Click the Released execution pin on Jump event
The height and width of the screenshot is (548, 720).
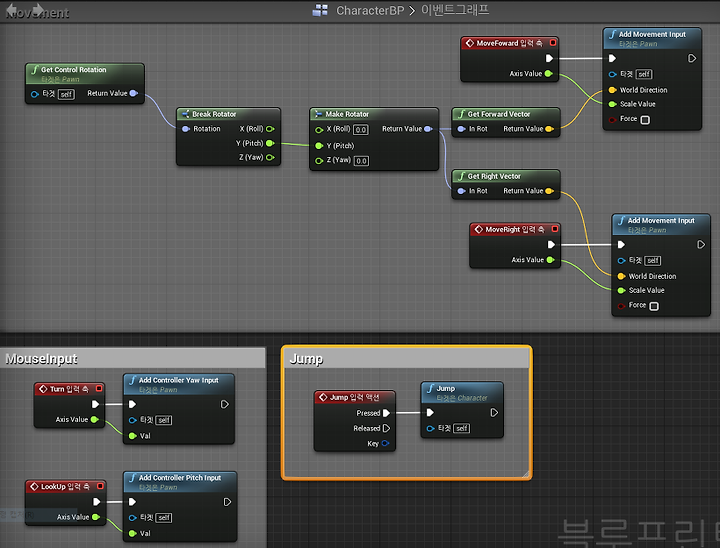(x=386, y=428)
